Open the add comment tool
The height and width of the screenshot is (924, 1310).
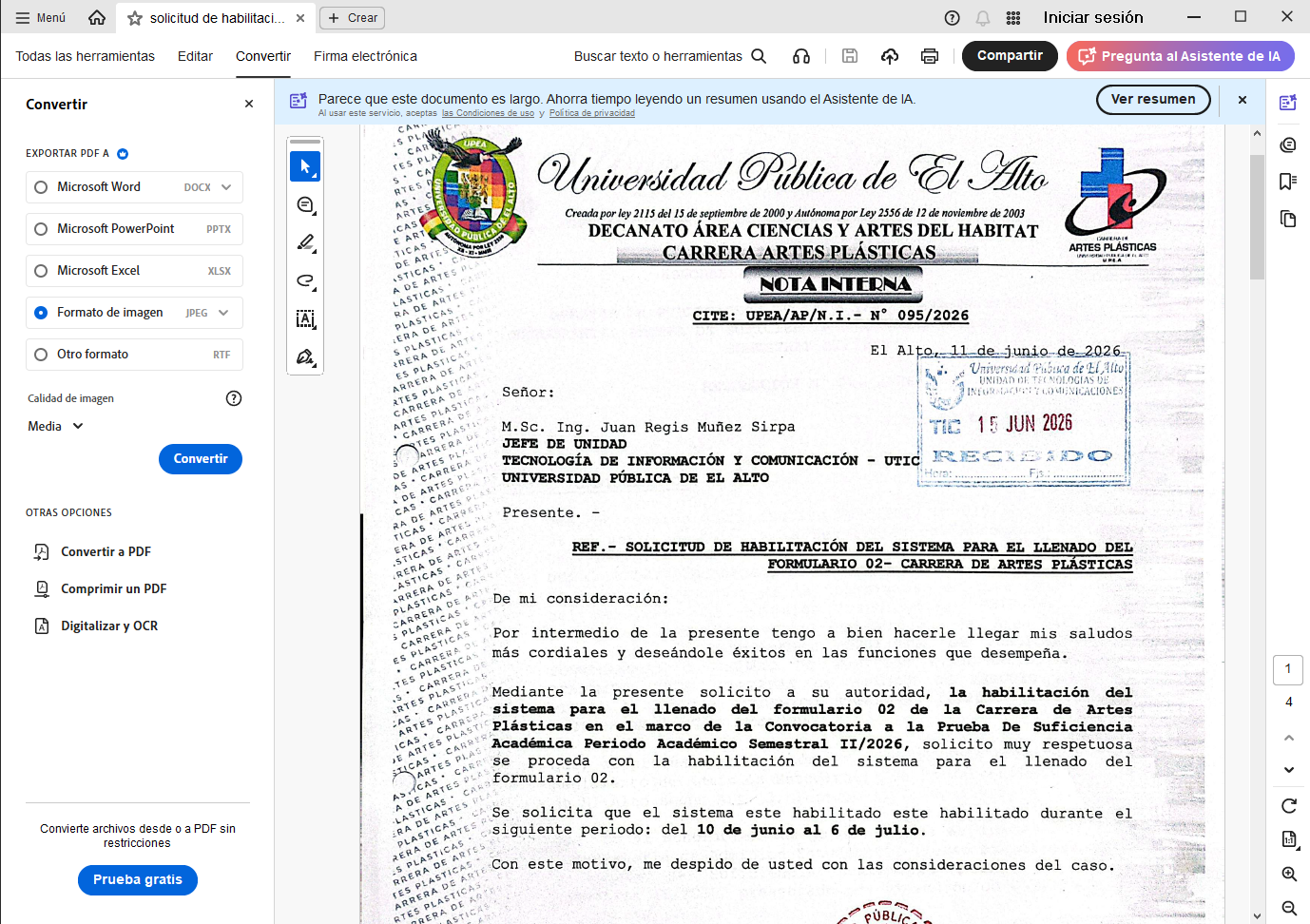305,204
